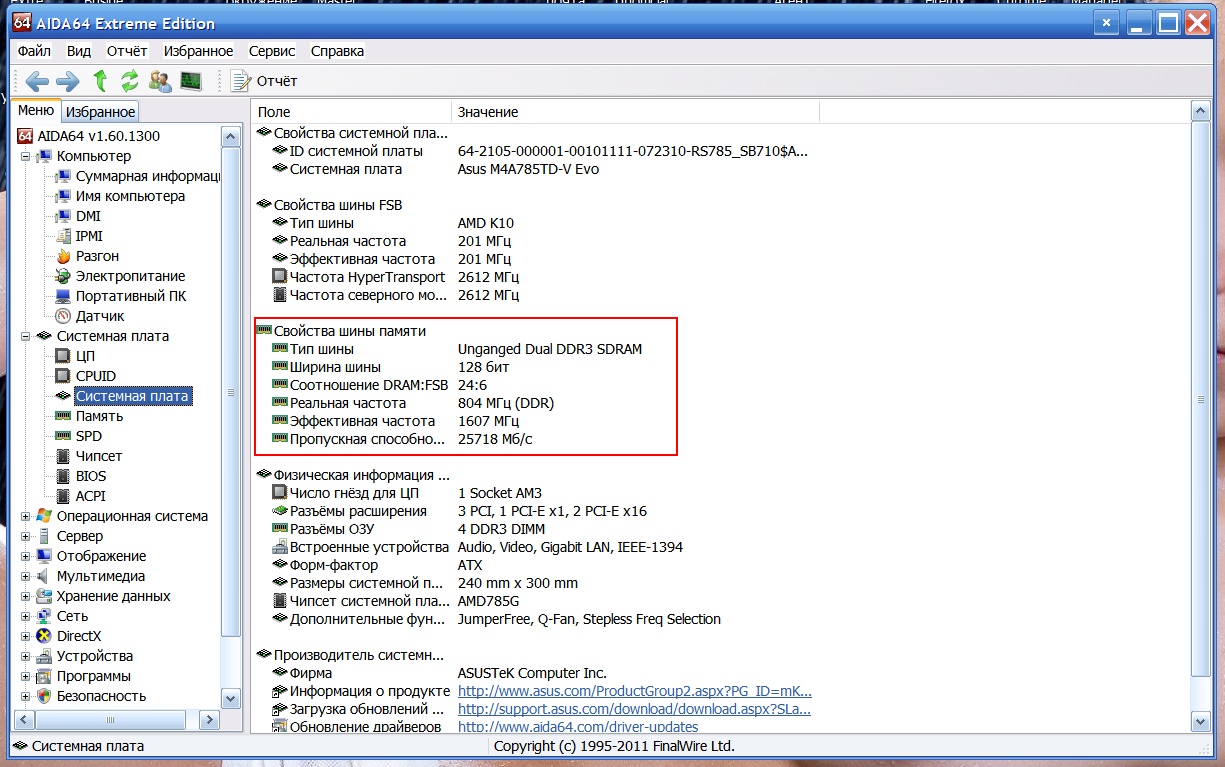Image resolution: width=1225 pixels, height=767 pixels.
Task: Expand the Сервер node
Action: 26,537
